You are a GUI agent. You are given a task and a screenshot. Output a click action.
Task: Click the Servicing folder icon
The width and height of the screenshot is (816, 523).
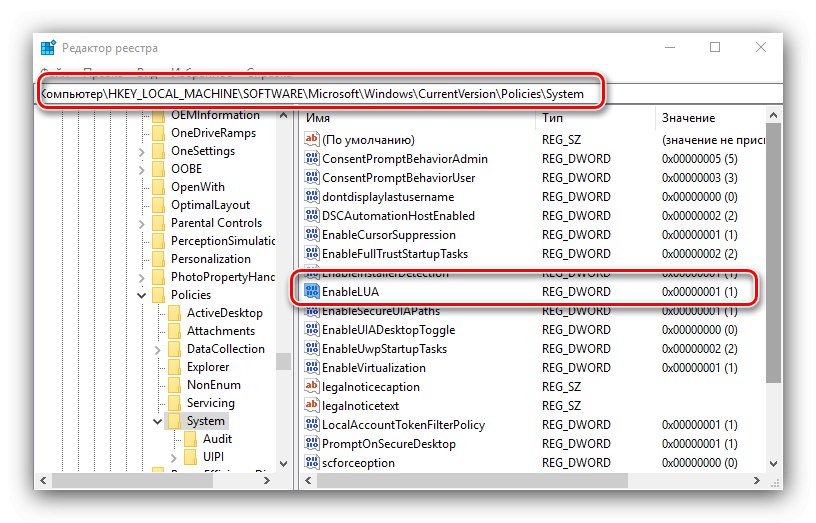[x=174, y=403]
